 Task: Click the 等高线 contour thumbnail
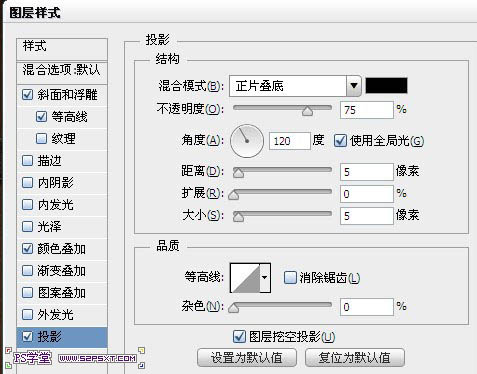point(245,278)
